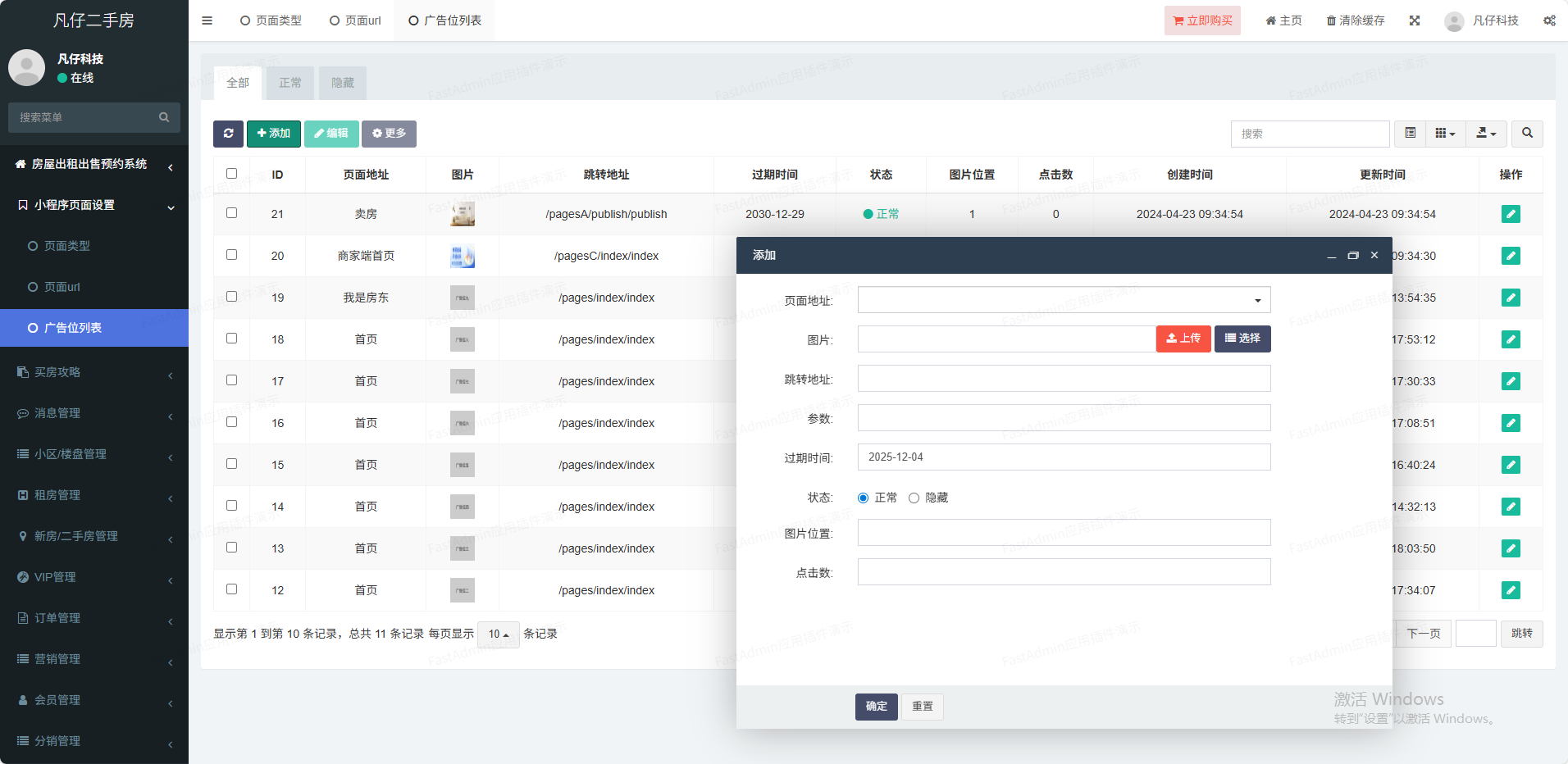Click the fullscreen icon in top bar

1415,20
